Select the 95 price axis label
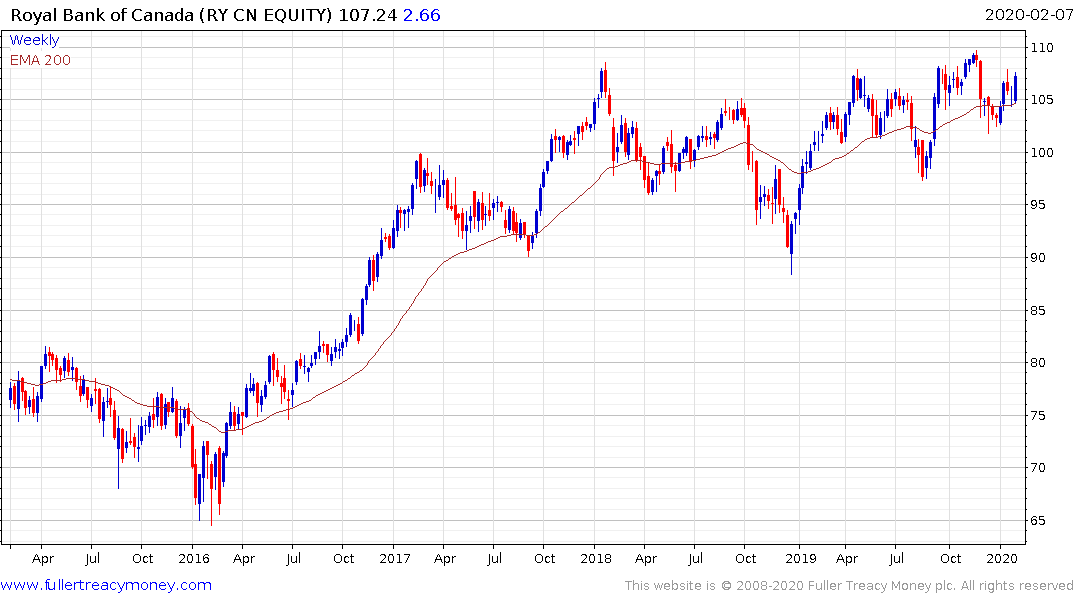Screen dimensions: 1075x600 1039,205
